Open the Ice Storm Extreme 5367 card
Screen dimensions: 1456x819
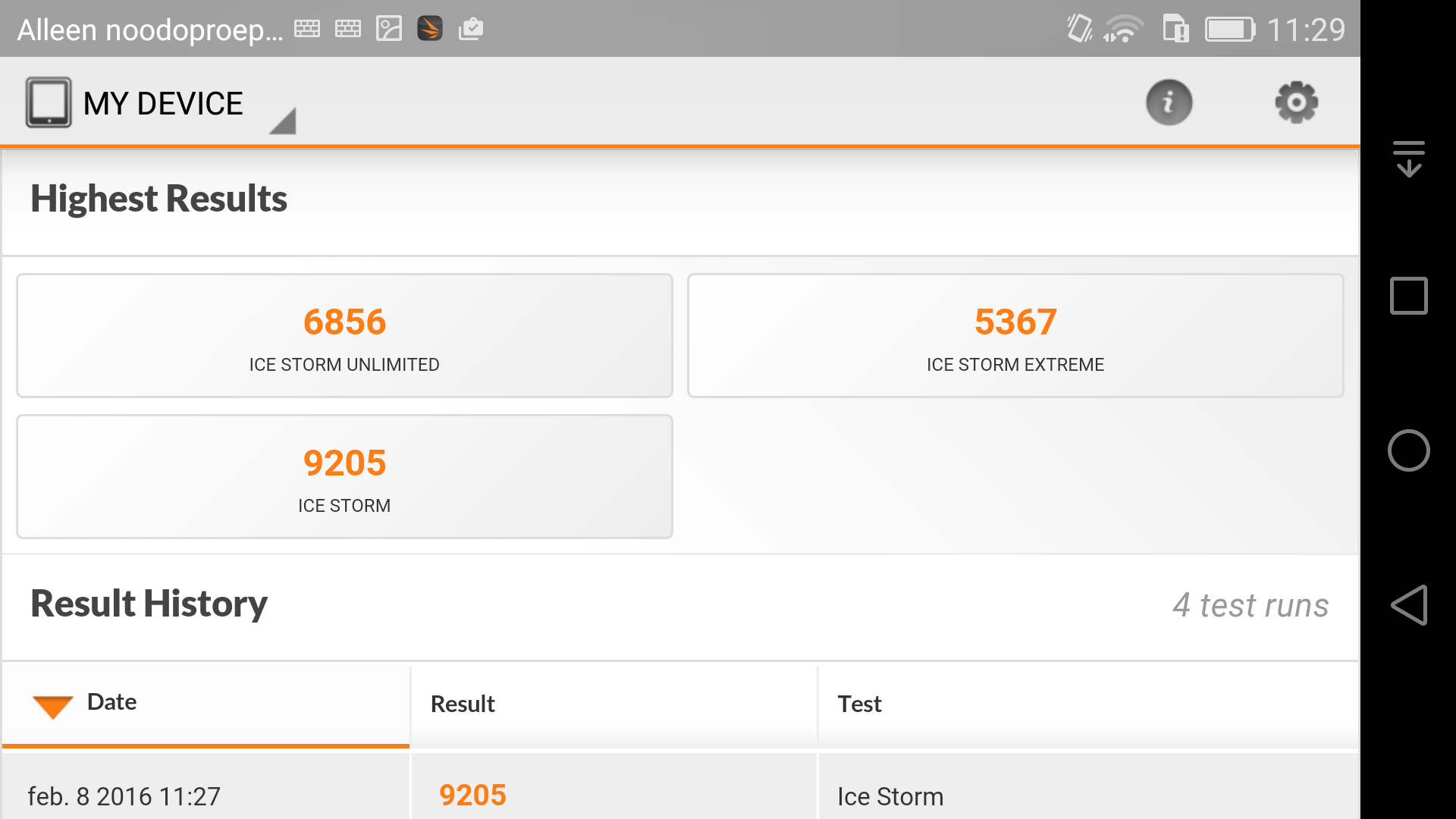1015,335
